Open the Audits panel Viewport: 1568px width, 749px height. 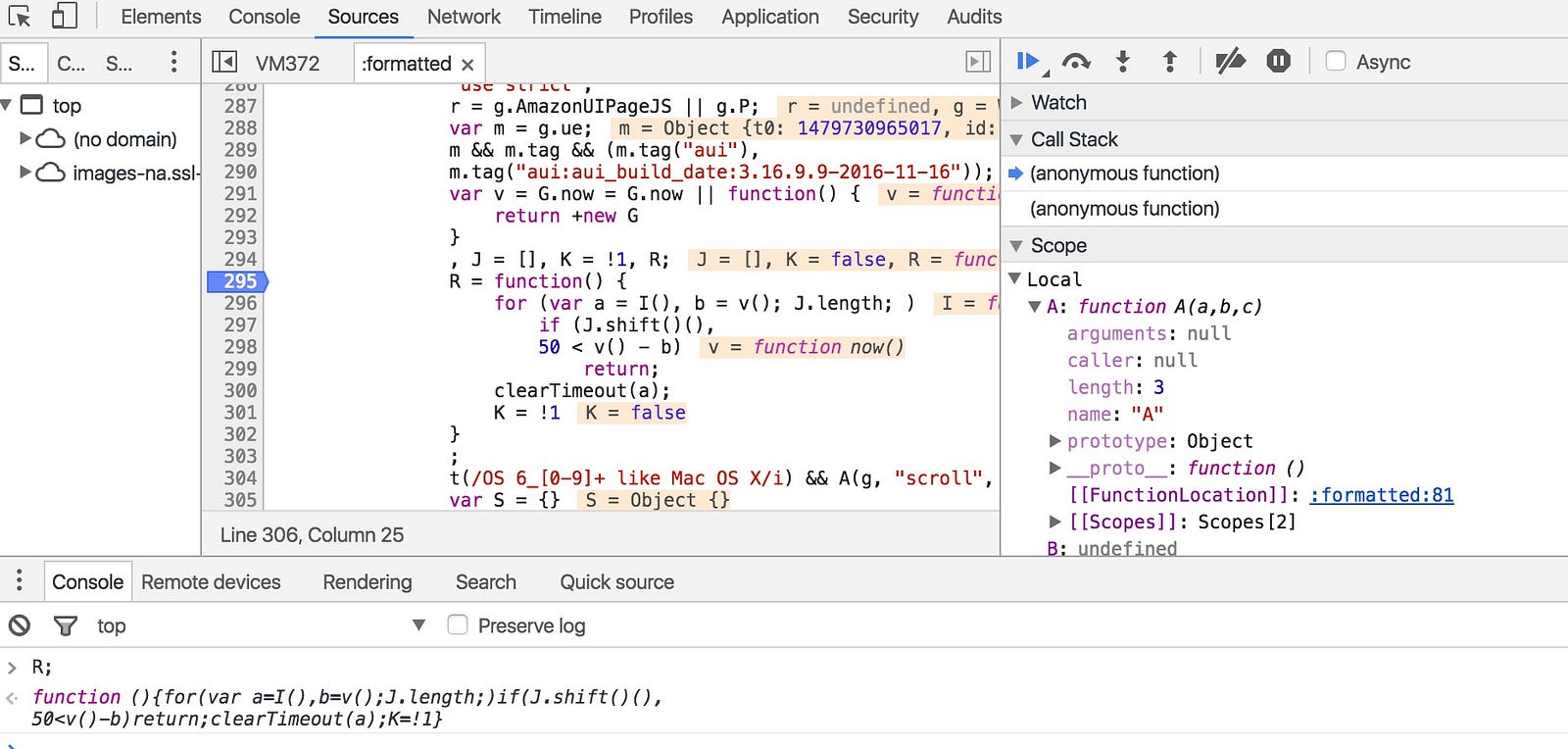click(974, 17)
